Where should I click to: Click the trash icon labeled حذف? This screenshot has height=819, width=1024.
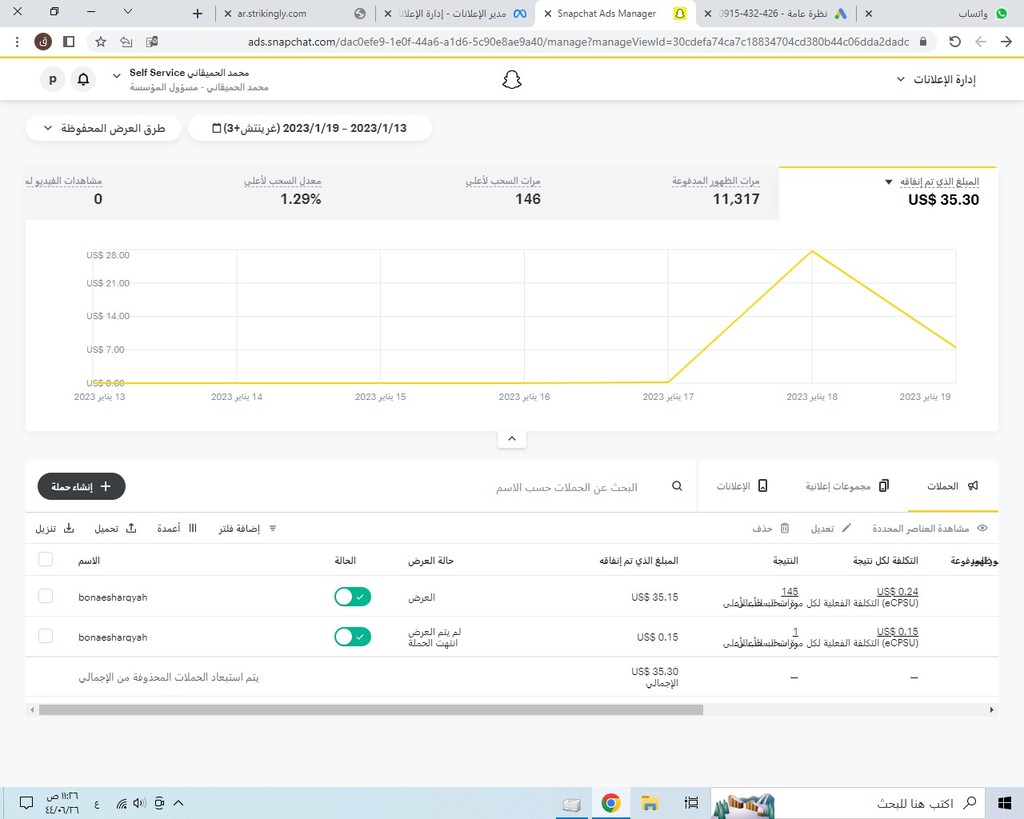785,528
